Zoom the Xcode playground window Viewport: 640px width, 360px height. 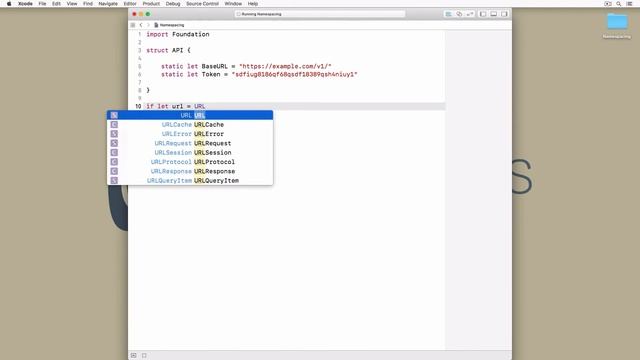[x=148, y=14]
